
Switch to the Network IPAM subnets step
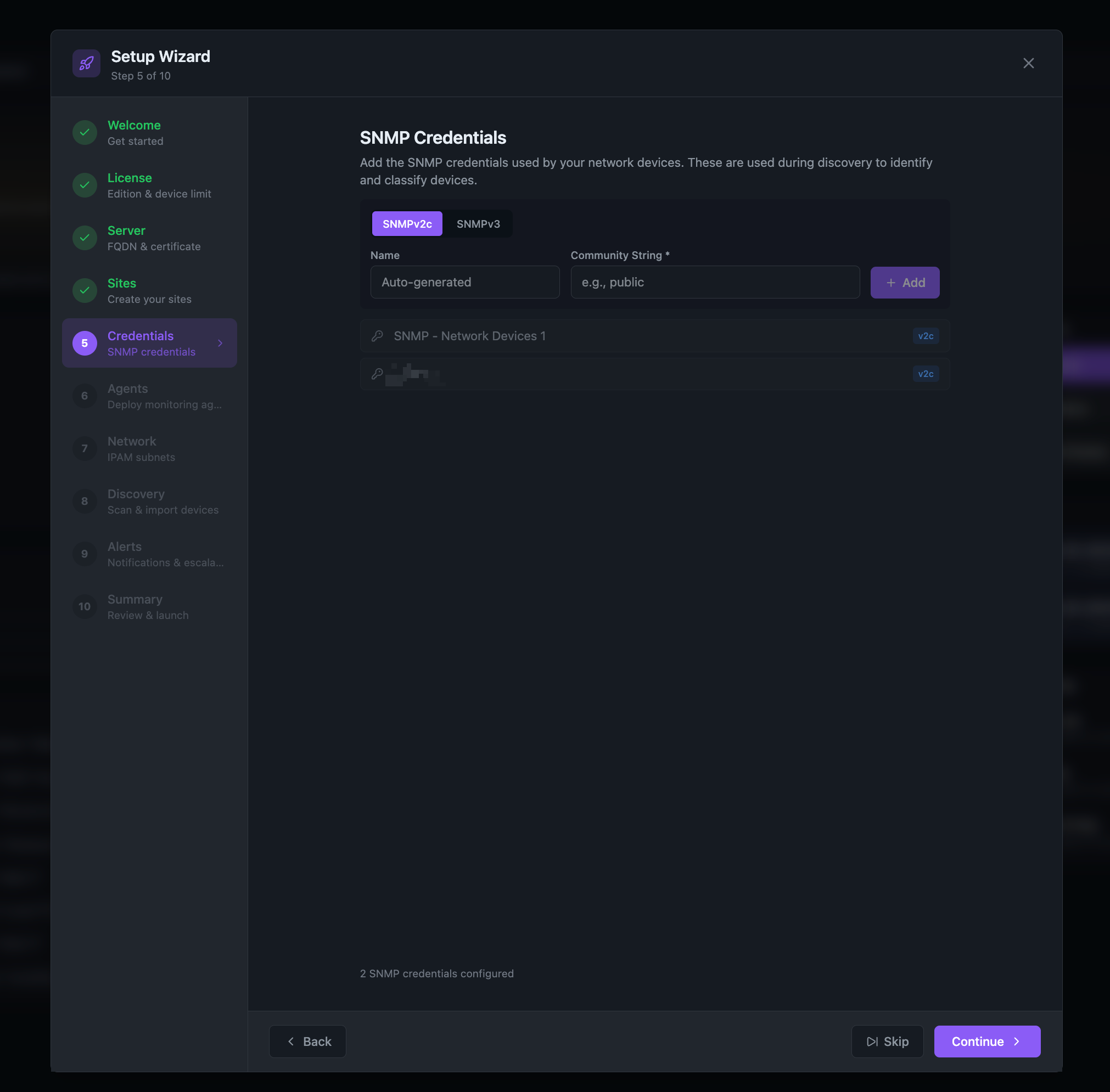[x=149, y=448]
